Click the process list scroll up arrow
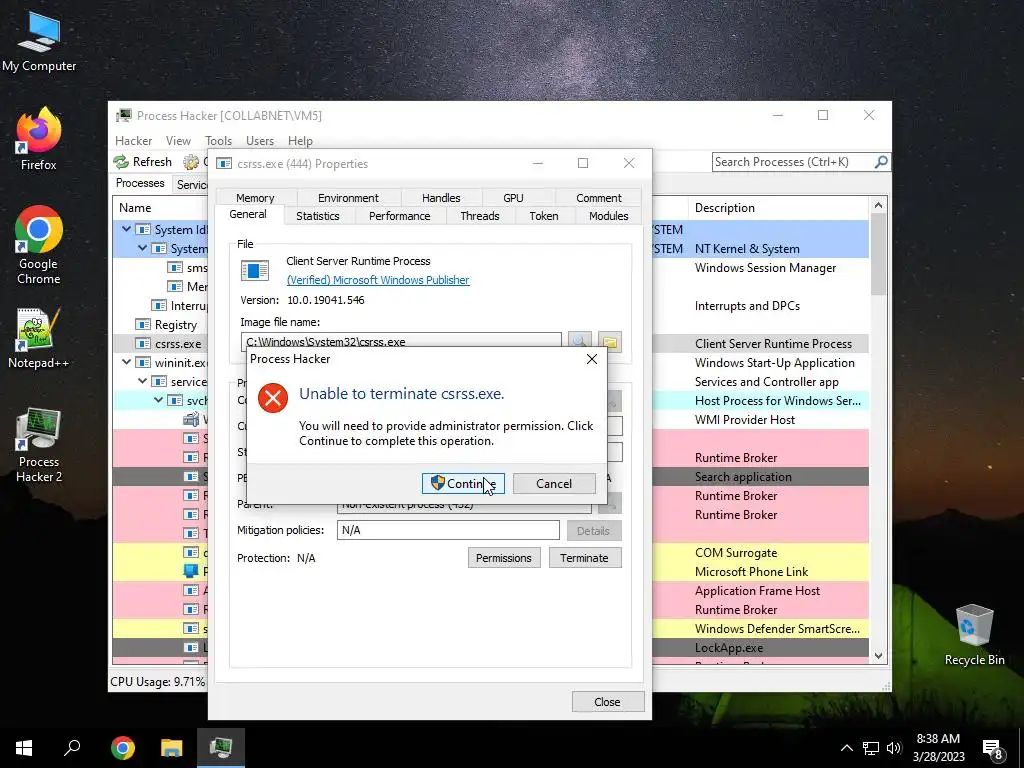1024x768 pixels. click(878, 206)
